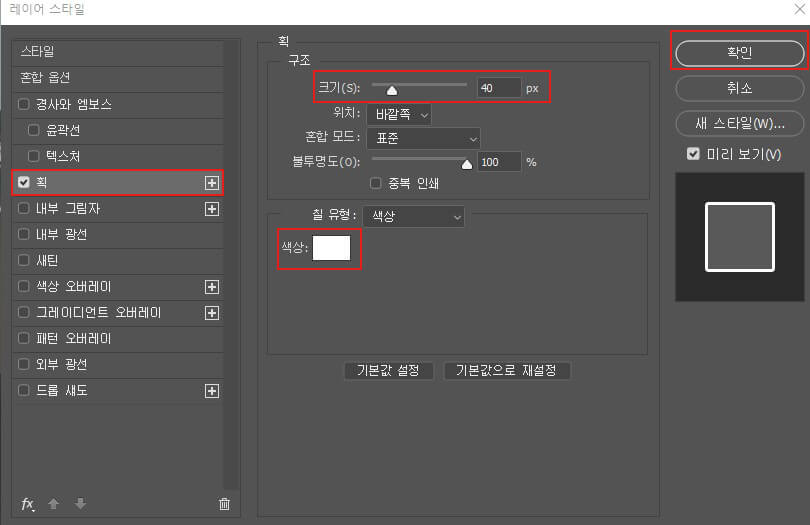The height and width of the screenshot is (525, 810).
Task: Click the 크기(S) slider handle
Action: point(392,91)
